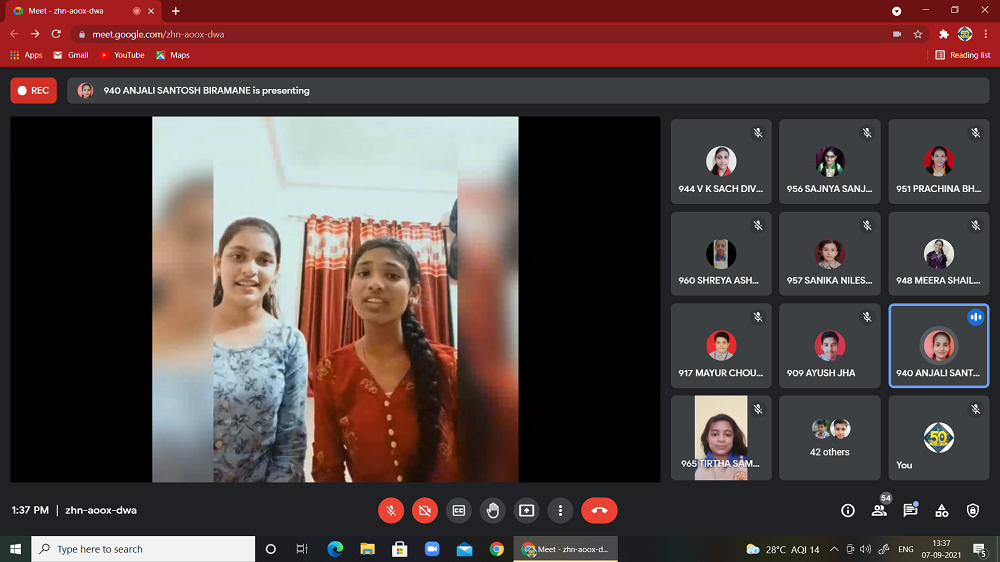Open Chrome's three-dot customize menu

pyautogui.click(x=986, y=34)
